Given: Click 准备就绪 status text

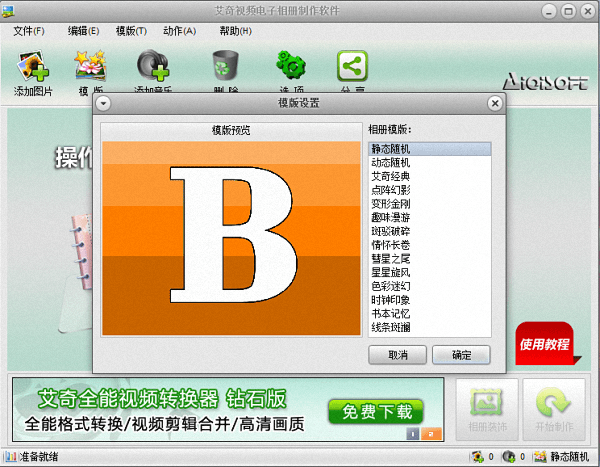Looking at the screenshot, I should (x=39, y=457).
